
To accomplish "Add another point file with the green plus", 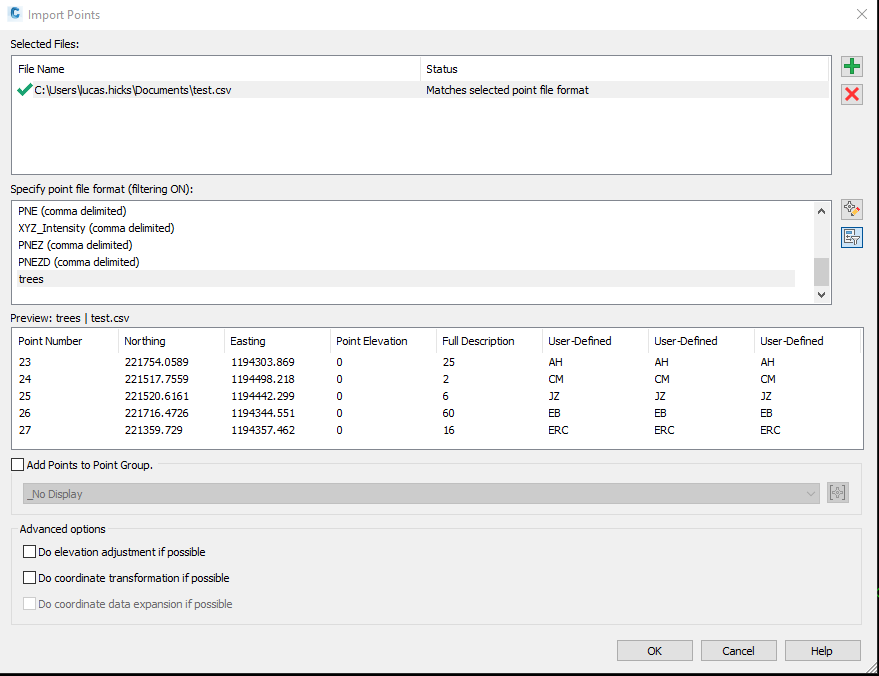I will point(851,65).
